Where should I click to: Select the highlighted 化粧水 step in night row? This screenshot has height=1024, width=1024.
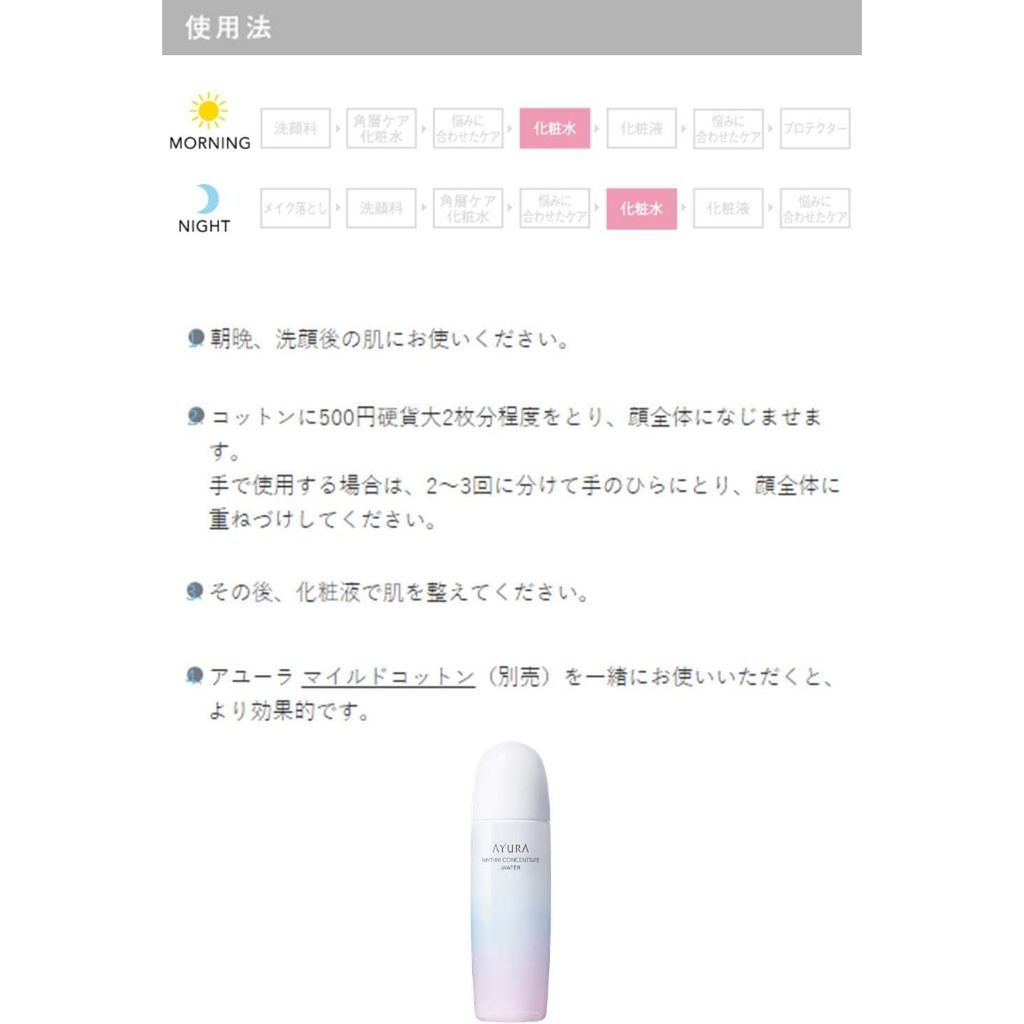pyautogui.click(x=641, y=208)
